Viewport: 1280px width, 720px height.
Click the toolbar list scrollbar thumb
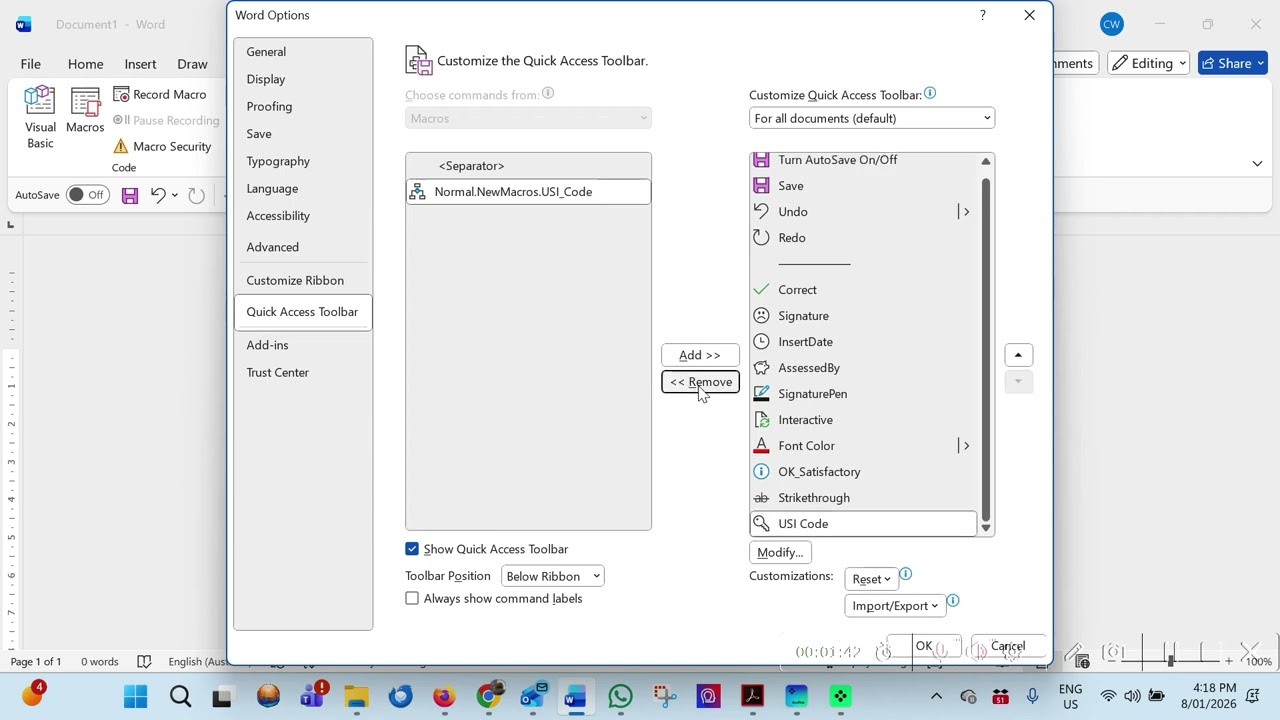pyautogui.click(x=986, y=349)
